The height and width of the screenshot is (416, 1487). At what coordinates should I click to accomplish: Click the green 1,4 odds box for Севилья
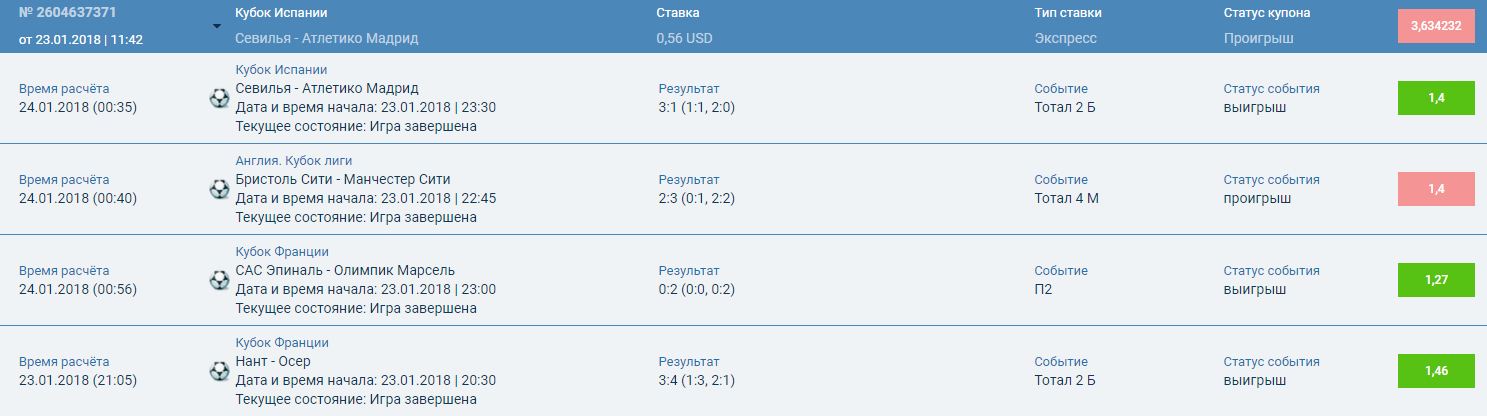tap(1436, 98)
